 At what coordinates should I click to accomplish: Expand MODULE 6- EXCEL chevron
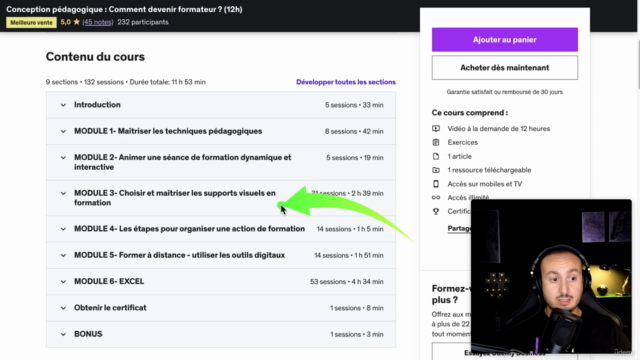[63, 282]
